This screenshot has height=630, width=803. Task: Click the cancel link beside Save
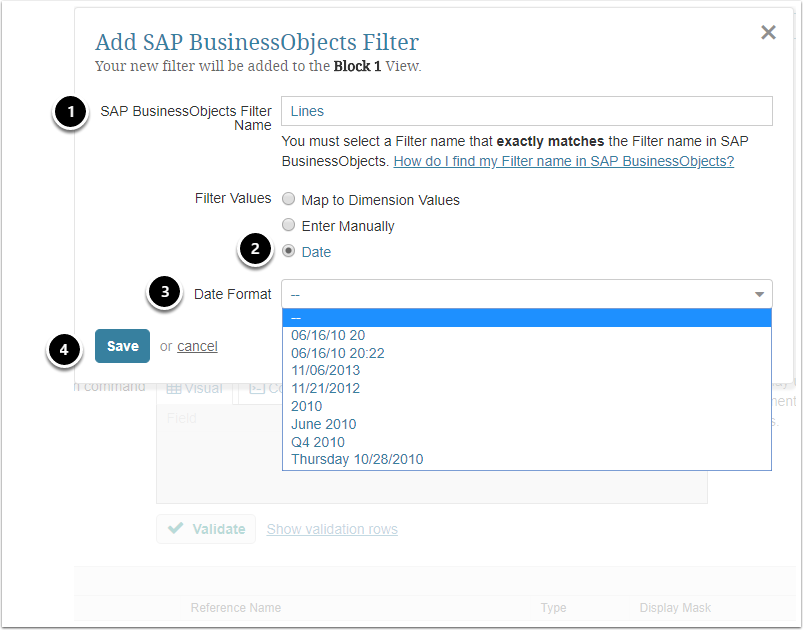(x=197, y=347)
